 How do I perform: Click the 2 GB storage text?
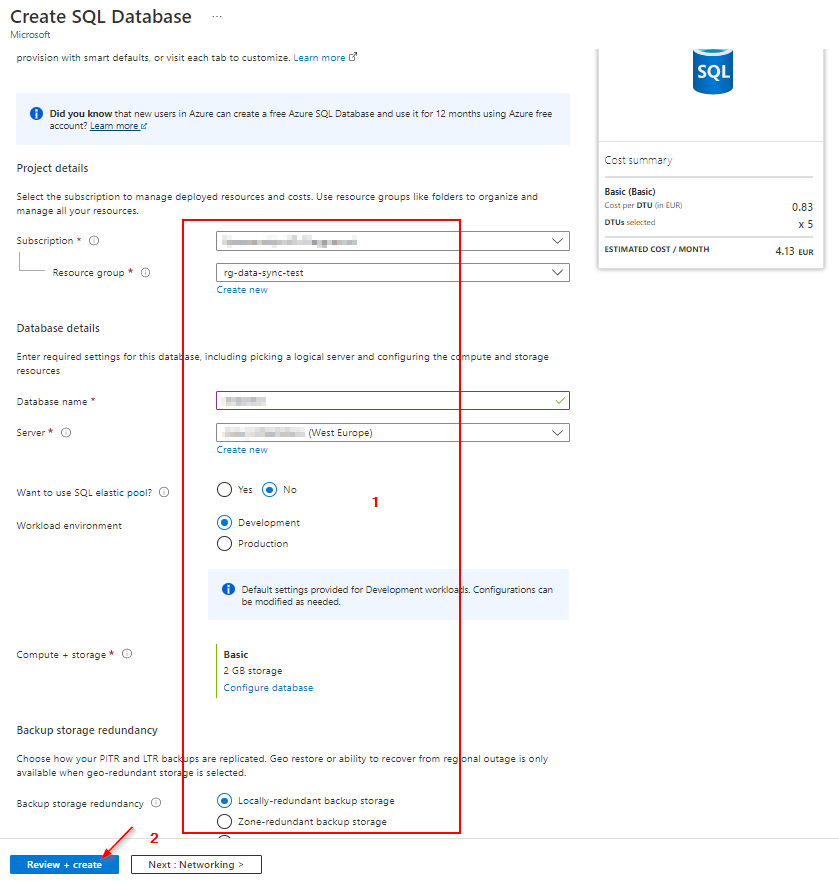[253, 671]
